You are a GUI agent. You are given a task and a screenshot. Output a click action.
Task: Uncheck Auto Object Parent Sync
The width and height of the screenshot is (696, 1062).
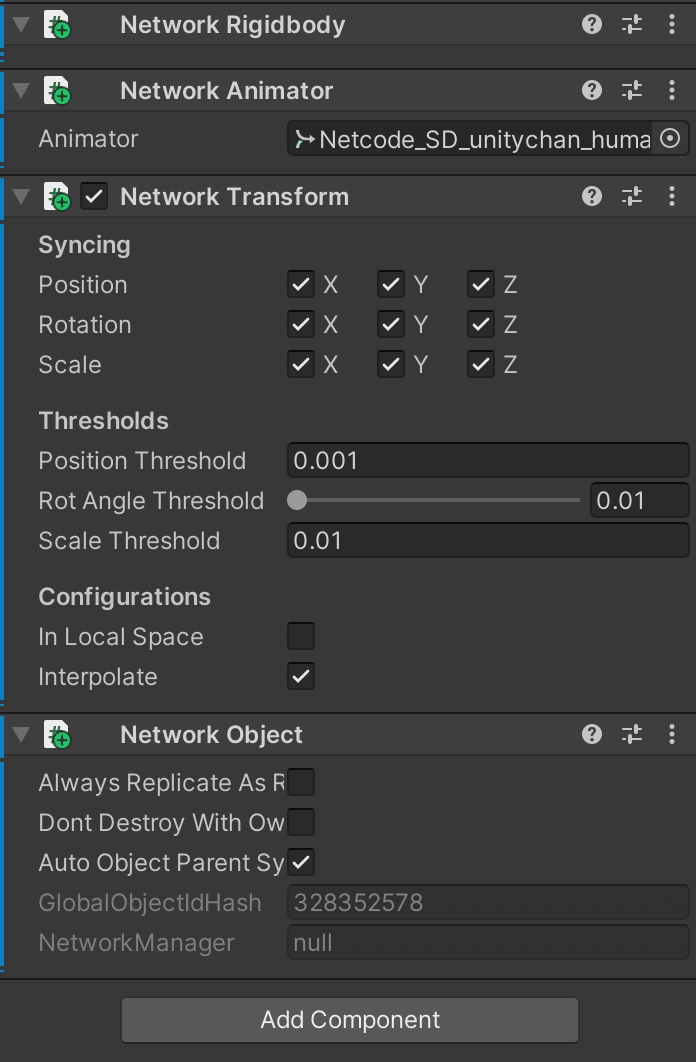point(301,862)
